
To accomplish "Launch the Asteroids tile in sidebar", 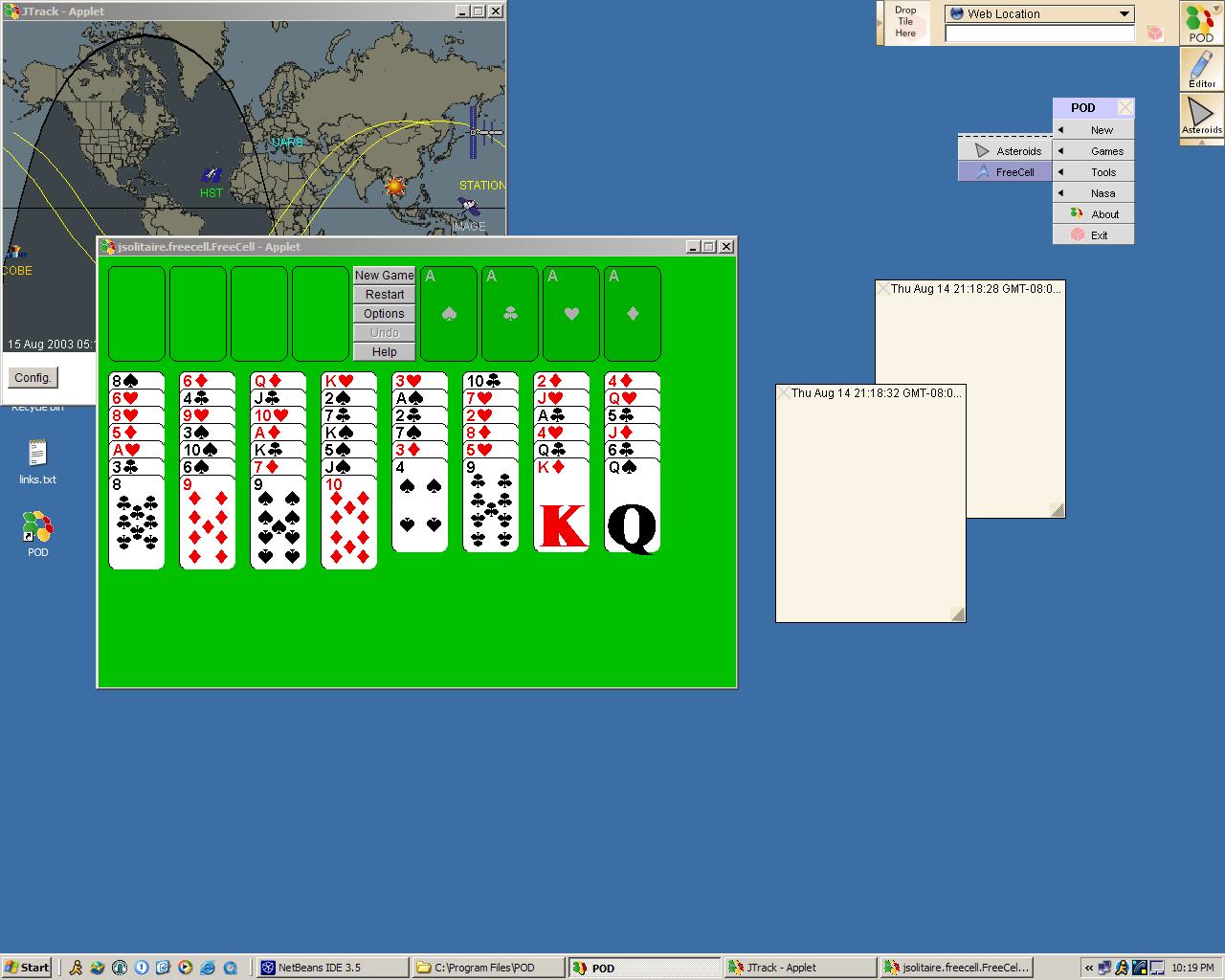I will click(1201, 117).
